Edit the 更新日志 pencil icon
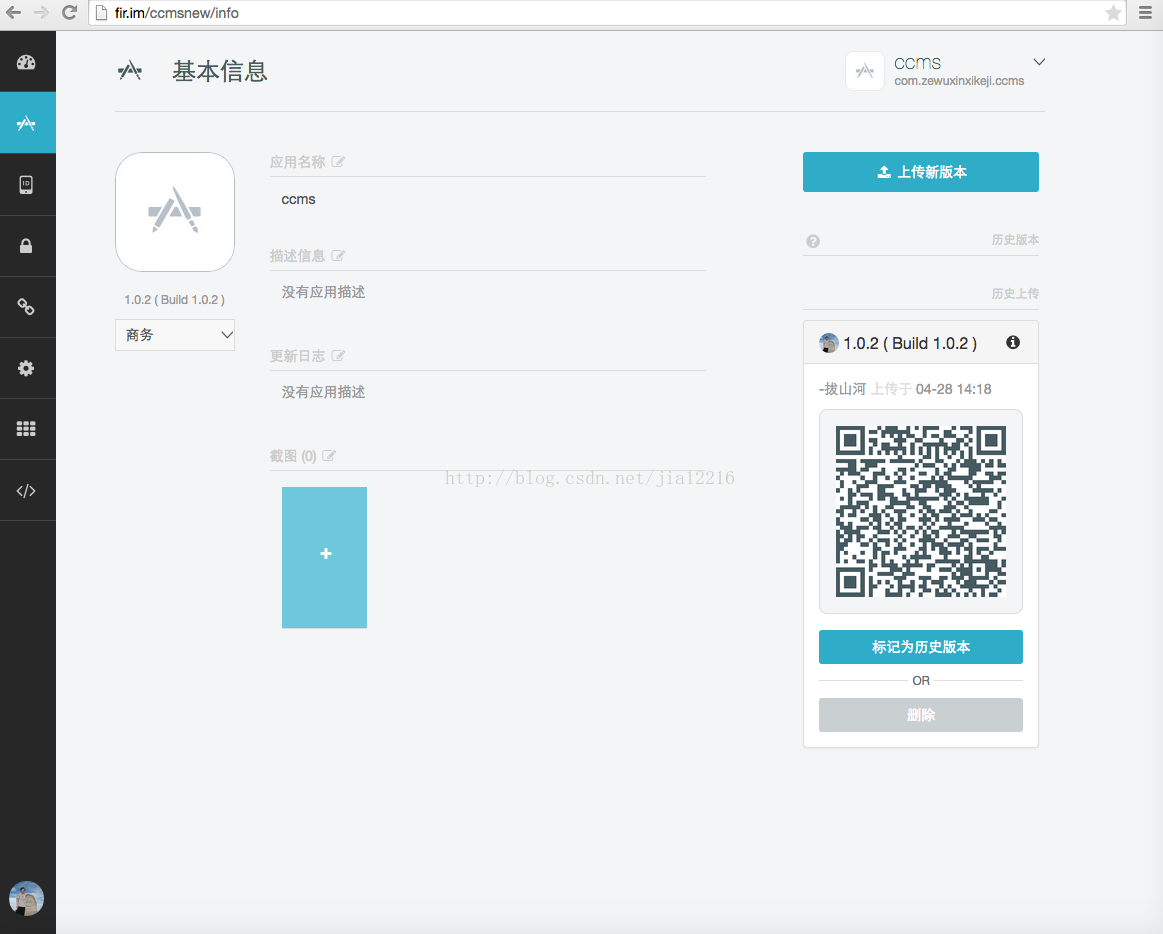 click(x=338, y=356)
